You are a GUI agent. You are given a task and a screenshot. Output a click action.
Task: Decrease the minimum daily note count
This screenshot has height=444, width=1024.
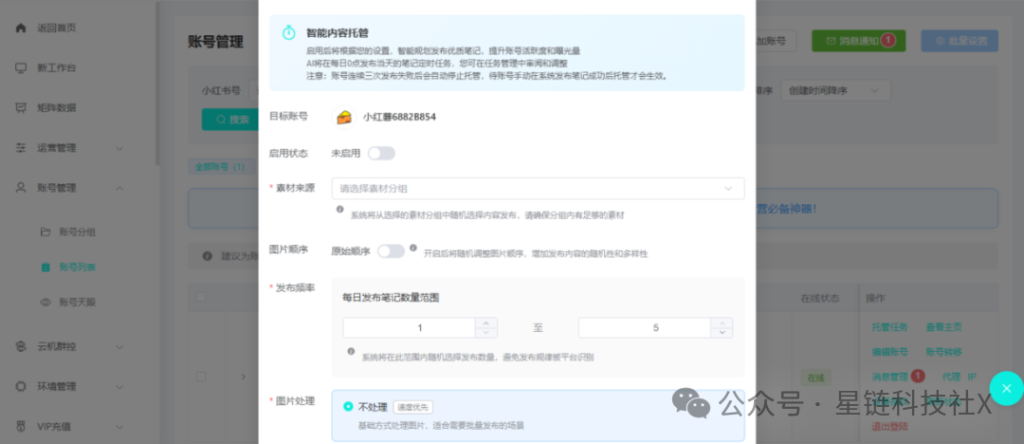coord(486,333)
